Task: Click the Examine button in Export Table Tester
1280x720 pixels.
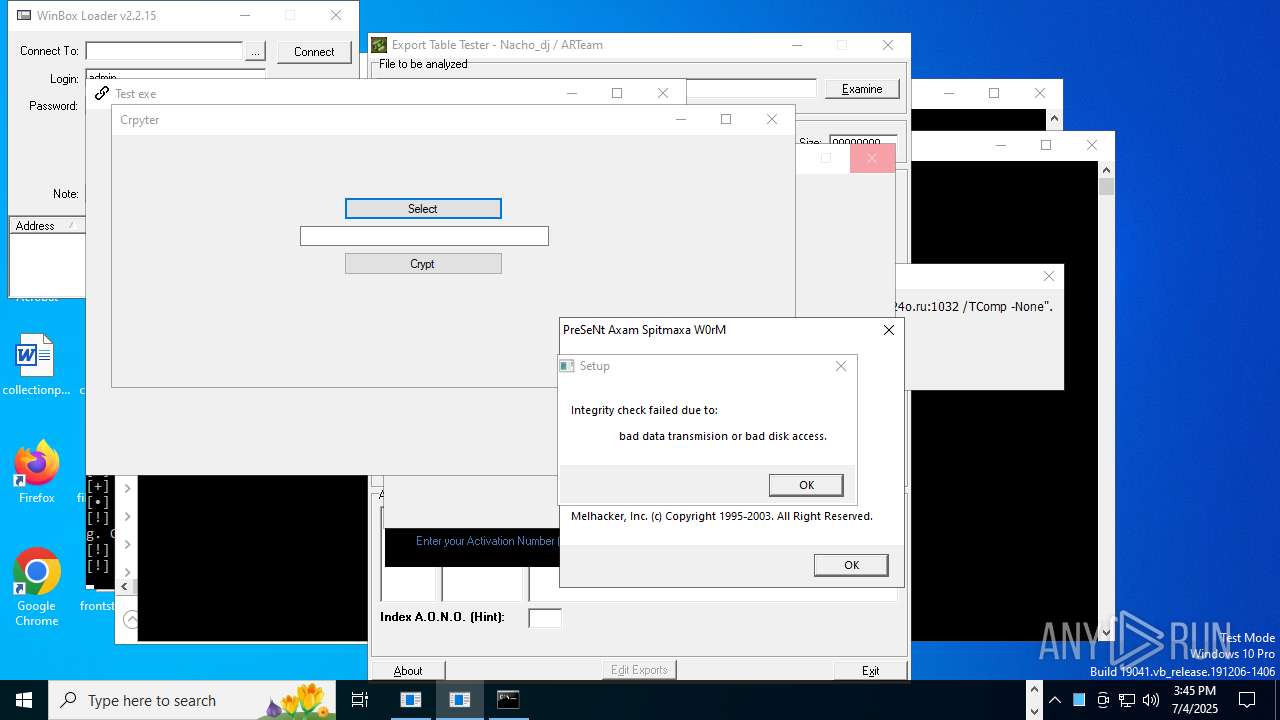Action: tap(862, 89)
